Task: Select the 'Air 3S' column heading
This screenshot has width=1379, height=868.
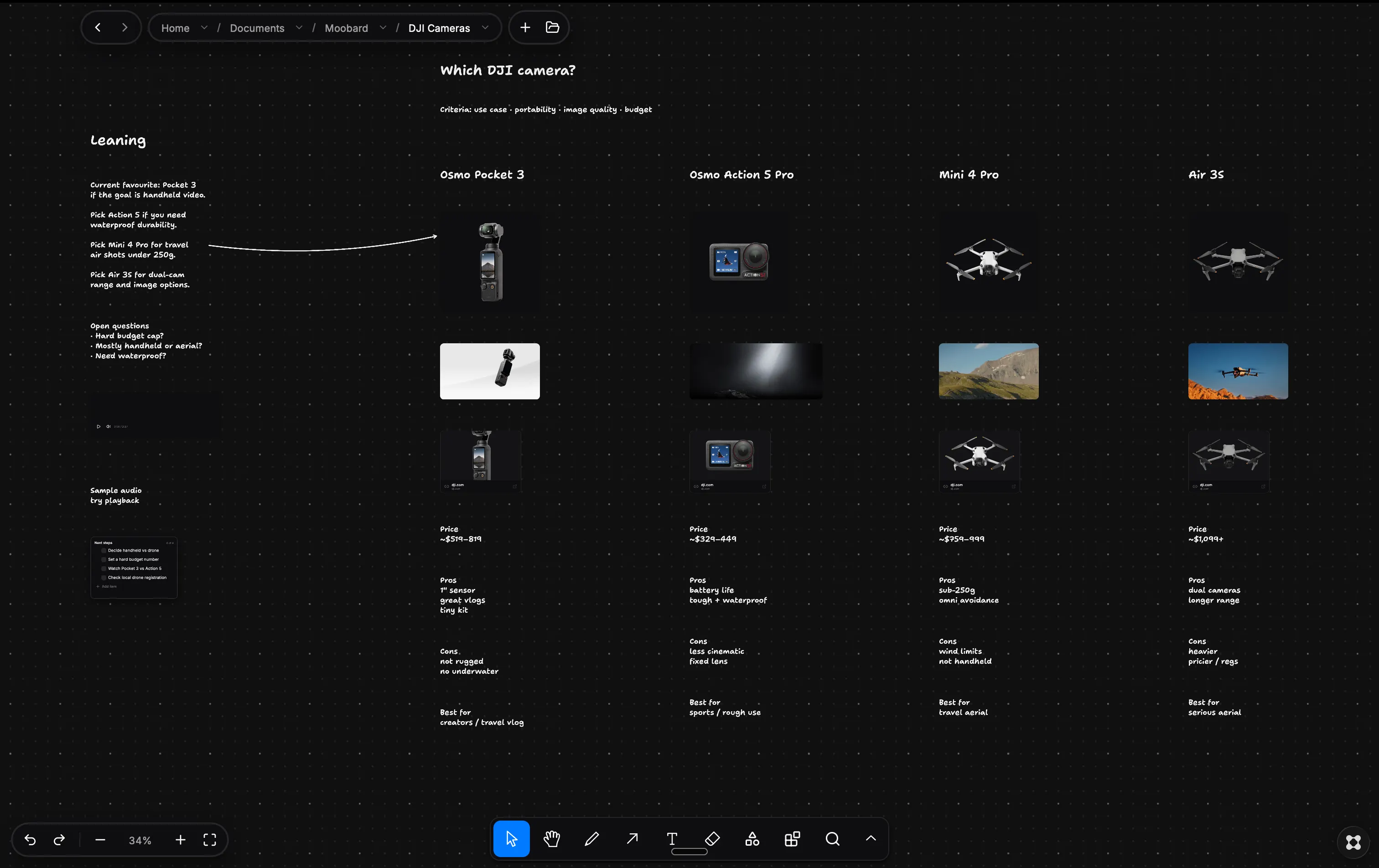Action: coord(1206,175)
